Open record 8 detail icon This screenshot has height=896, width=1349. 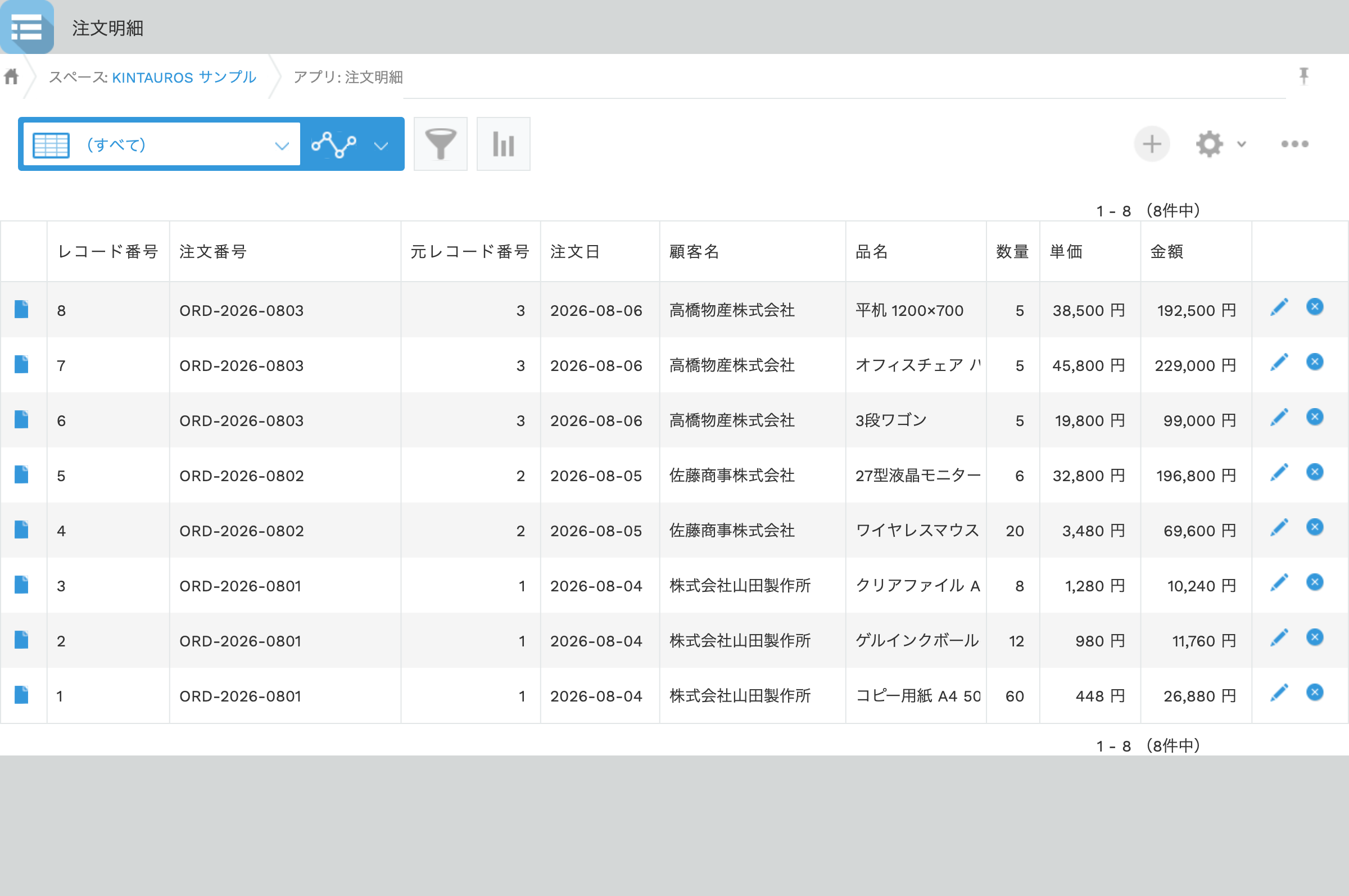click(x=22, y=309)
